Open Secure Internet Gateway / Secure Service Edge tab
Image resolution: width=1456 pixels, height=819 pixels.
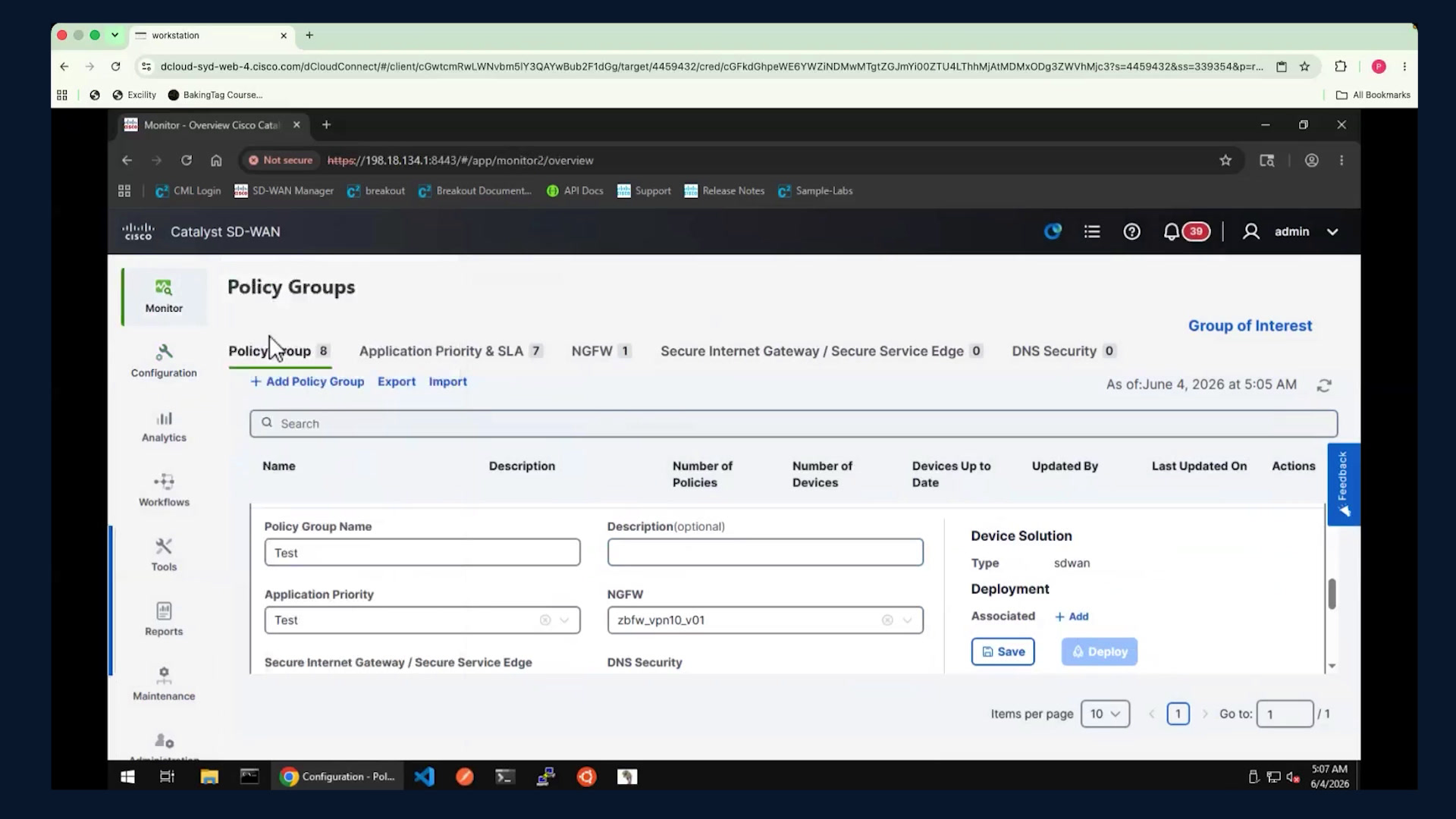pos(821,351)
